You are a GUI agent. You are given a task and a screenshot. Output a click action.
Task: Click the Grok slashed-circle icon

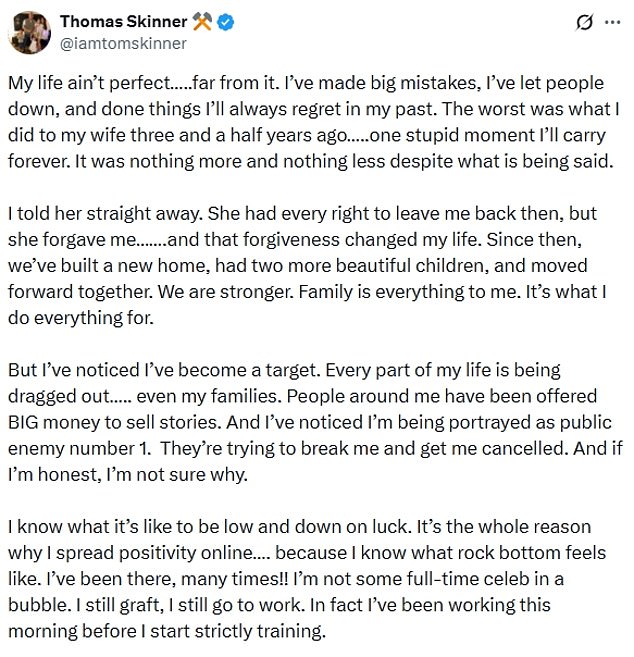(584, 22)
